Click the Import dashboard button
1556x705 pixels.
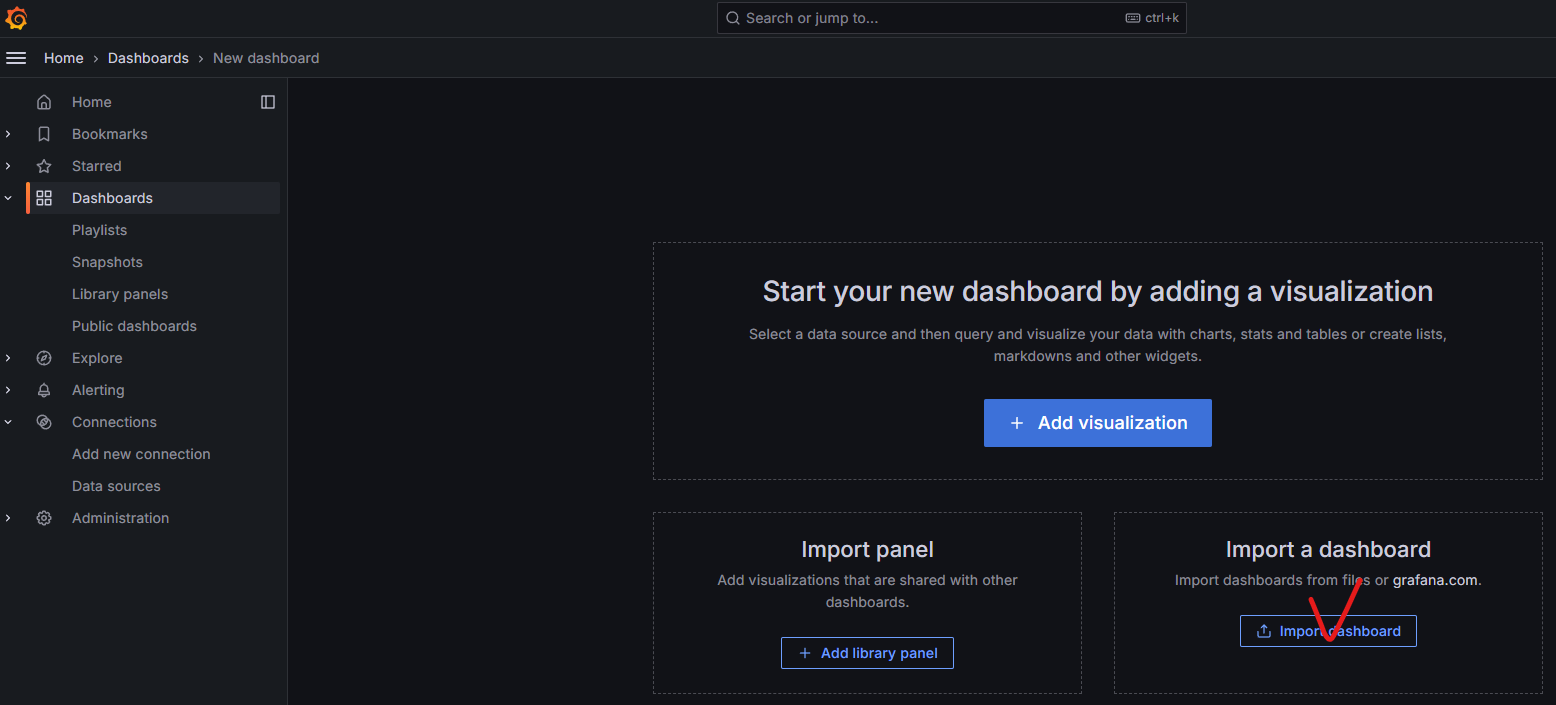point(1328,630)
